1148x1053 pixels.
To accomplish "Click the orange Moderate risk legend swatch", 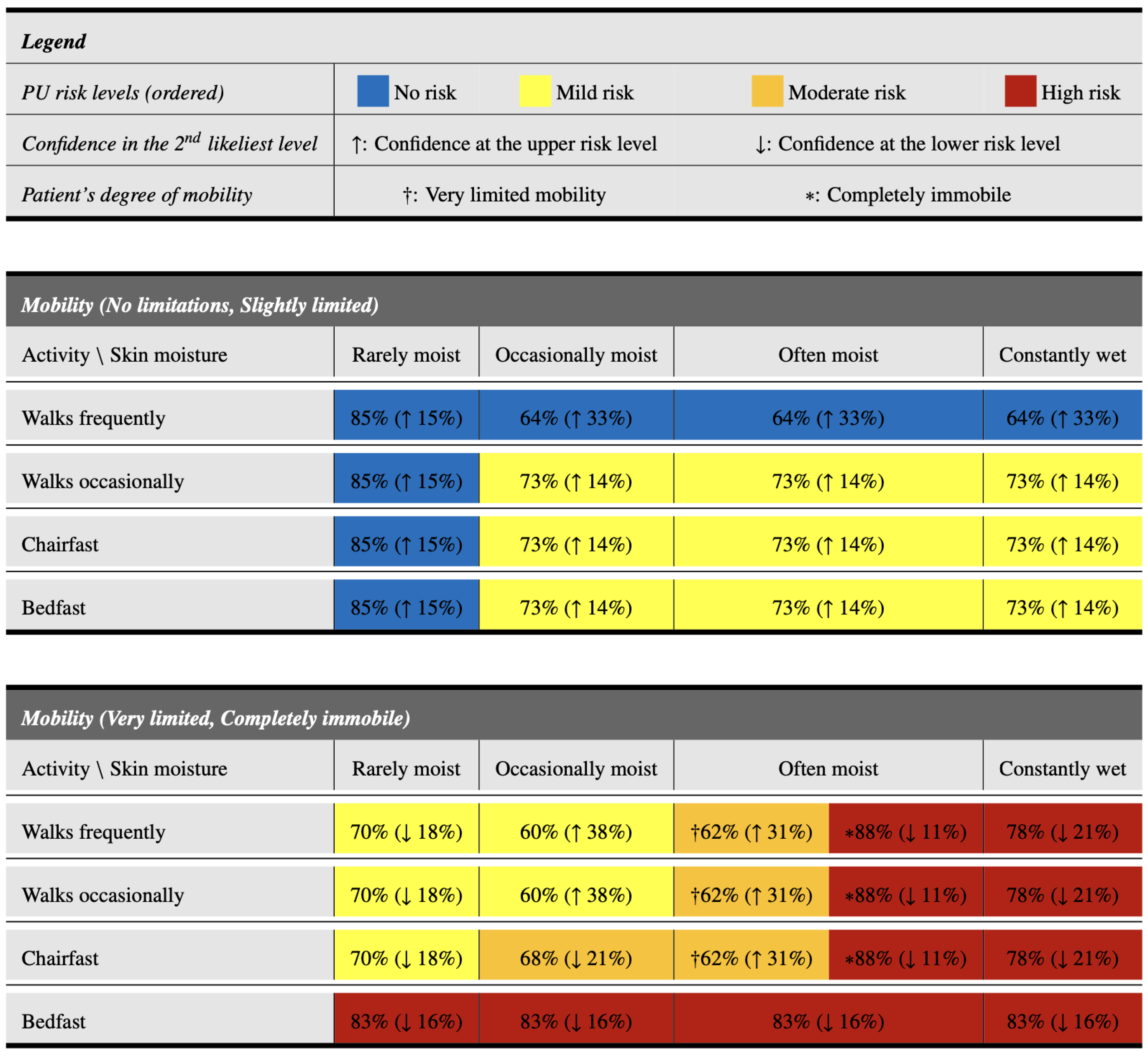I will (767, 91).
